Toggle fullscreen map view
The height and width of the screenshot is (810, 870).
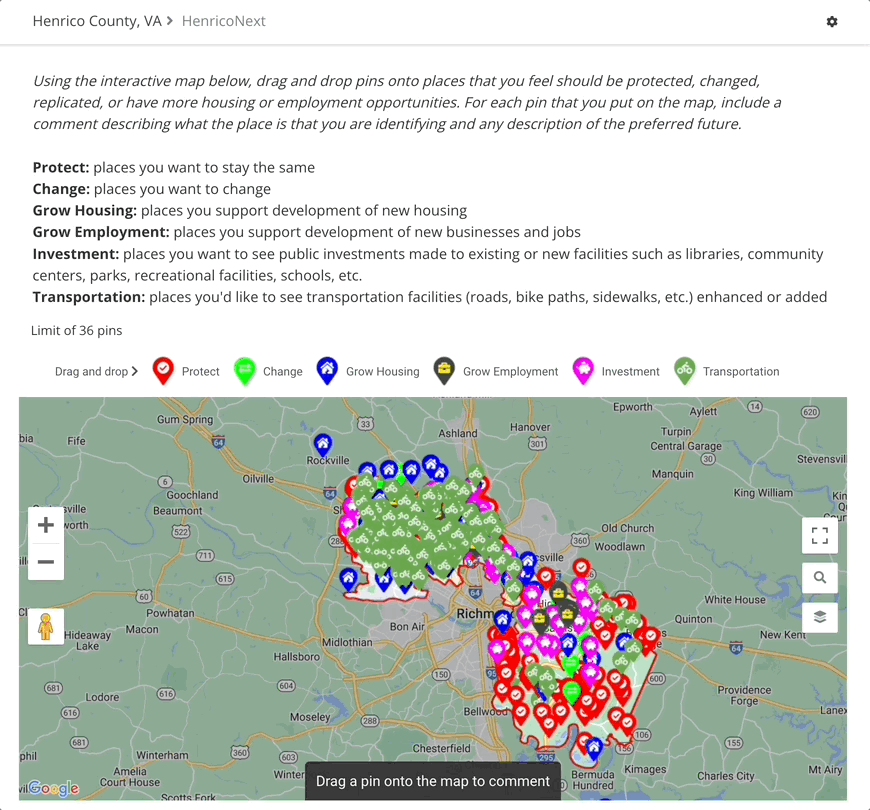tap(820, 536)
